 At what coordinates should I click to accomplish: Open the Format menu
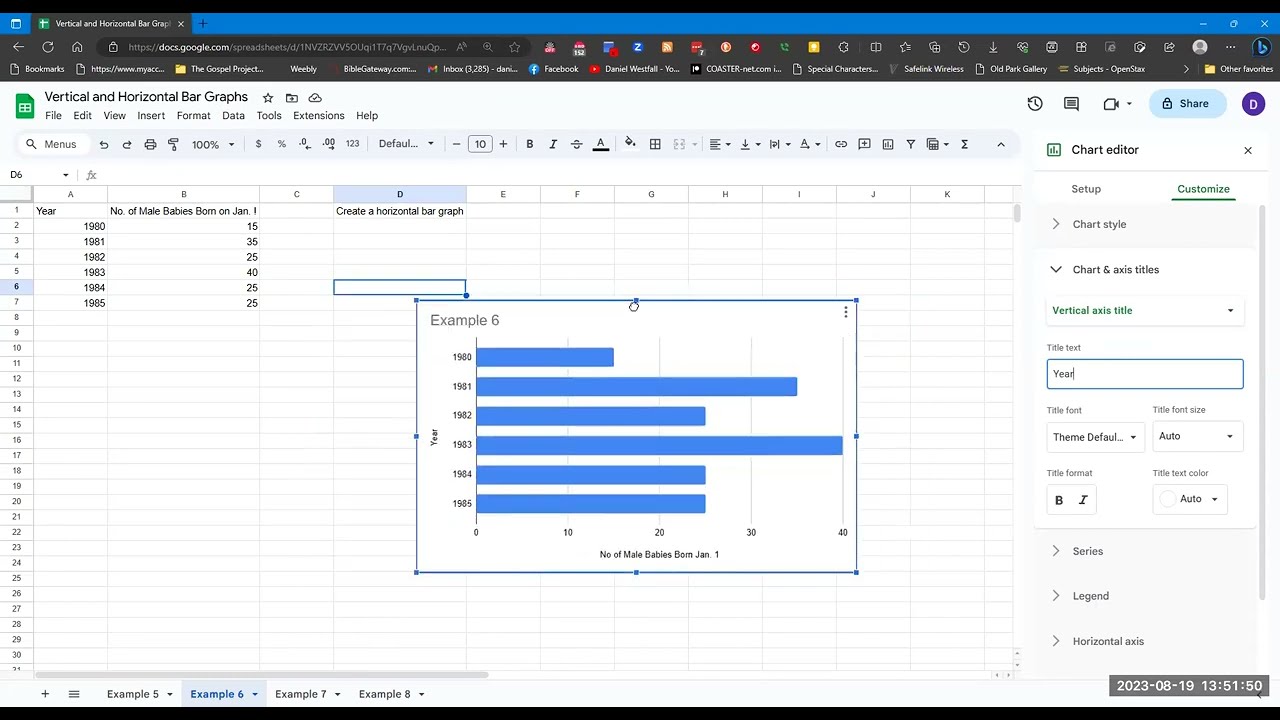pos(193,116)
